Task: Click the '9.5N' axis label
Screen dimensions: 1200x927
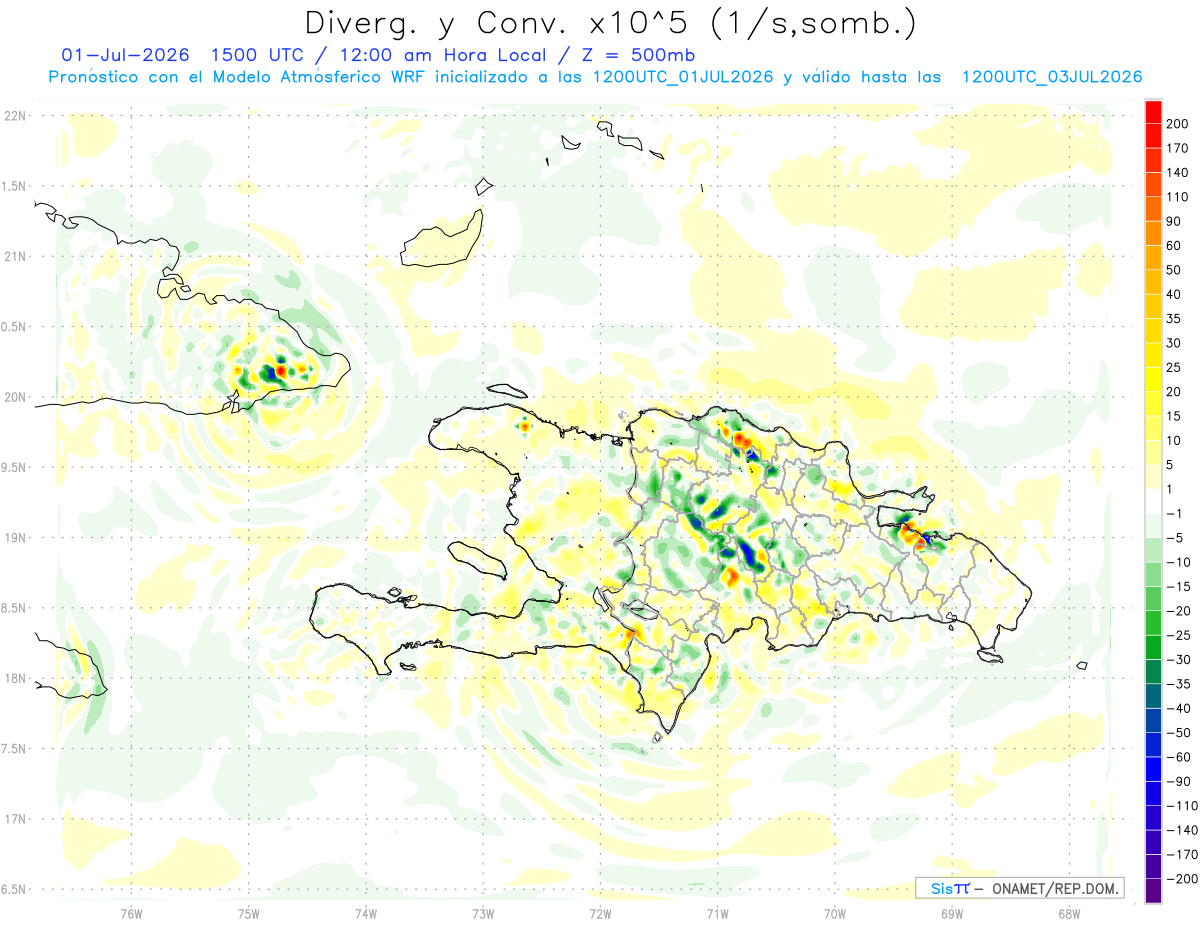Action: (14, 467)
